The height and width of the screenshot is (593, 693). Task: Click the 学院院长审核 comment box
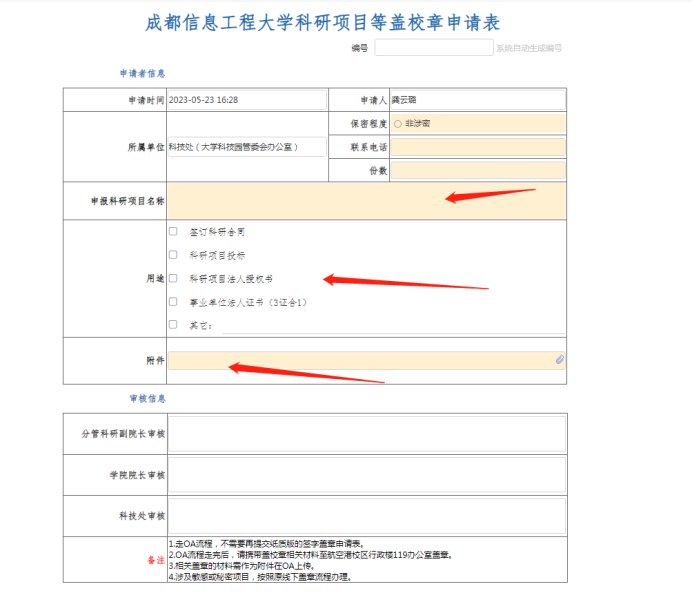pos(366,475)
